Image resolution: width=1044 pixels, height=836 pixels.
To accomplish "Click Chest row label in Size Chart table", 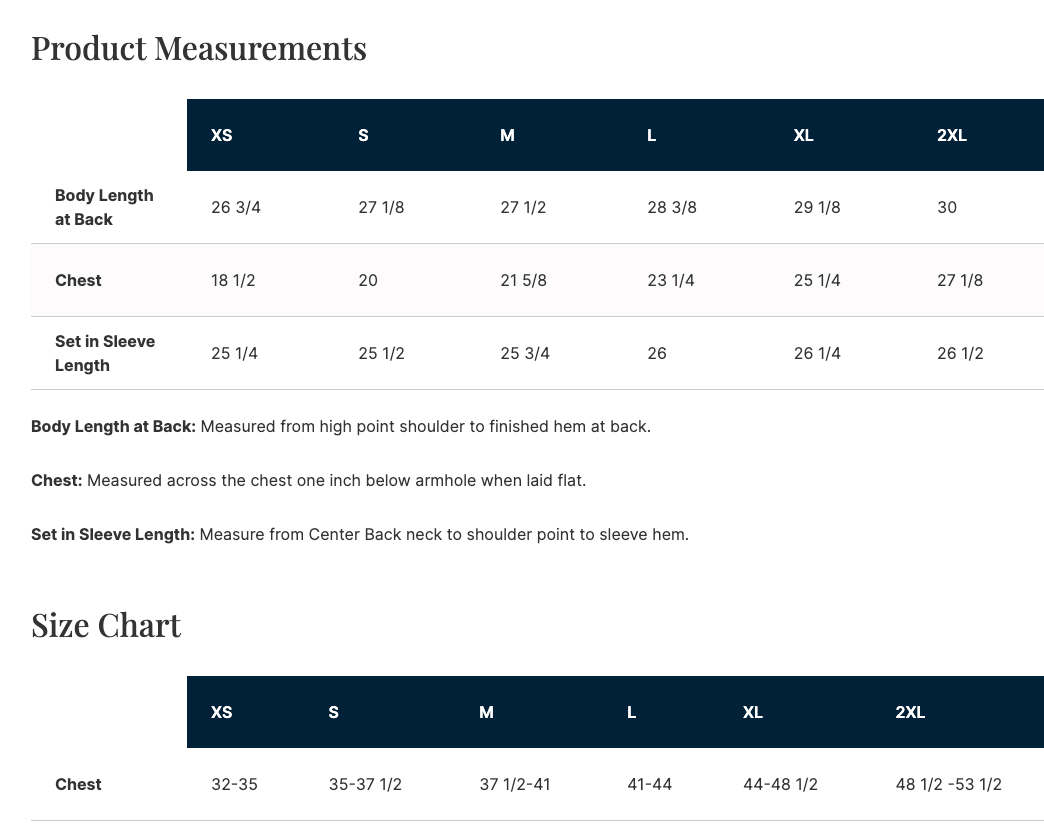I will (x=78, y=784).
